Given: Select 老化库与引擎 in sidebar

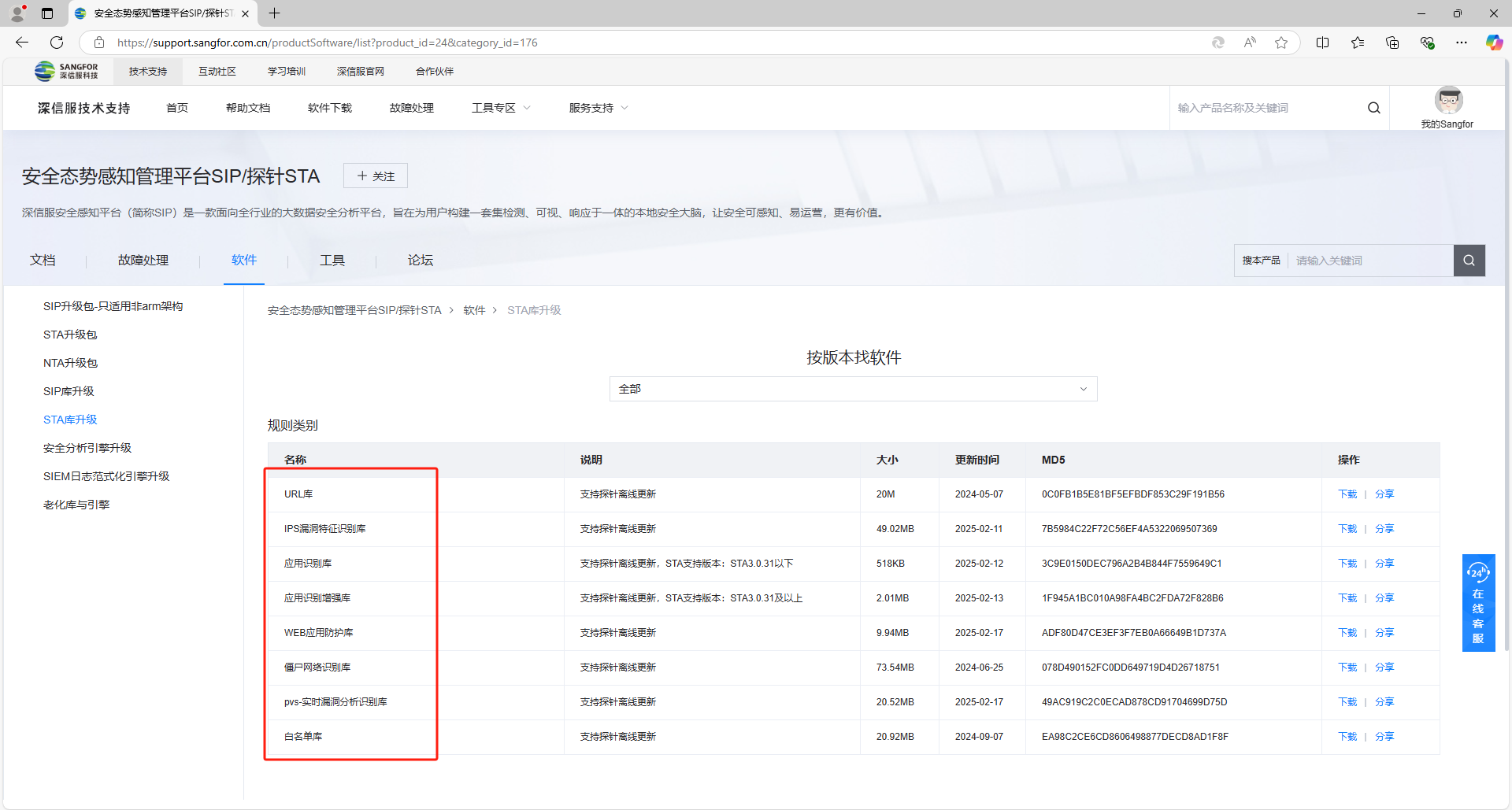Looking at the screenshot, I should pos(76,505).
